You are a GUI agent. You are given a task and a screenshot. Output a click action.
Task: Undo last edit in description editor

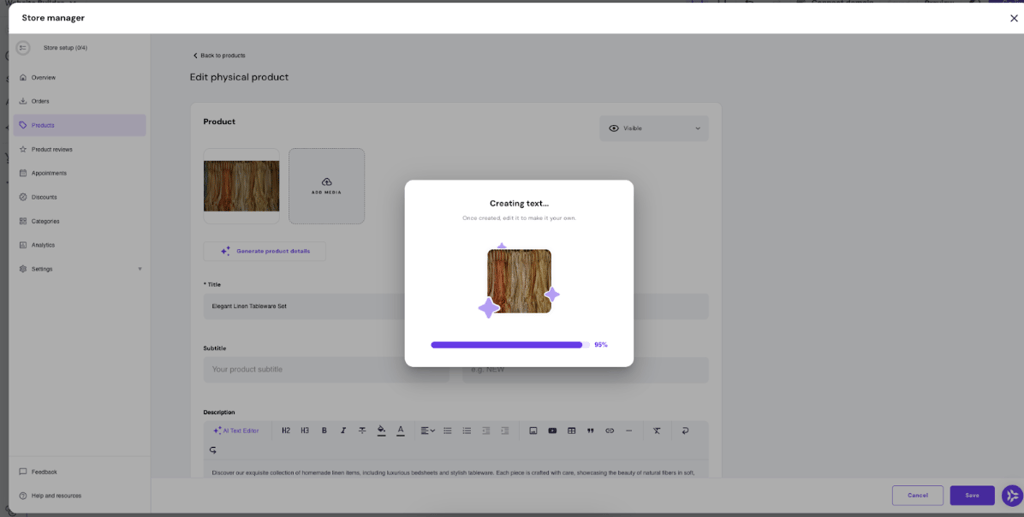click(x=685, y=431)
